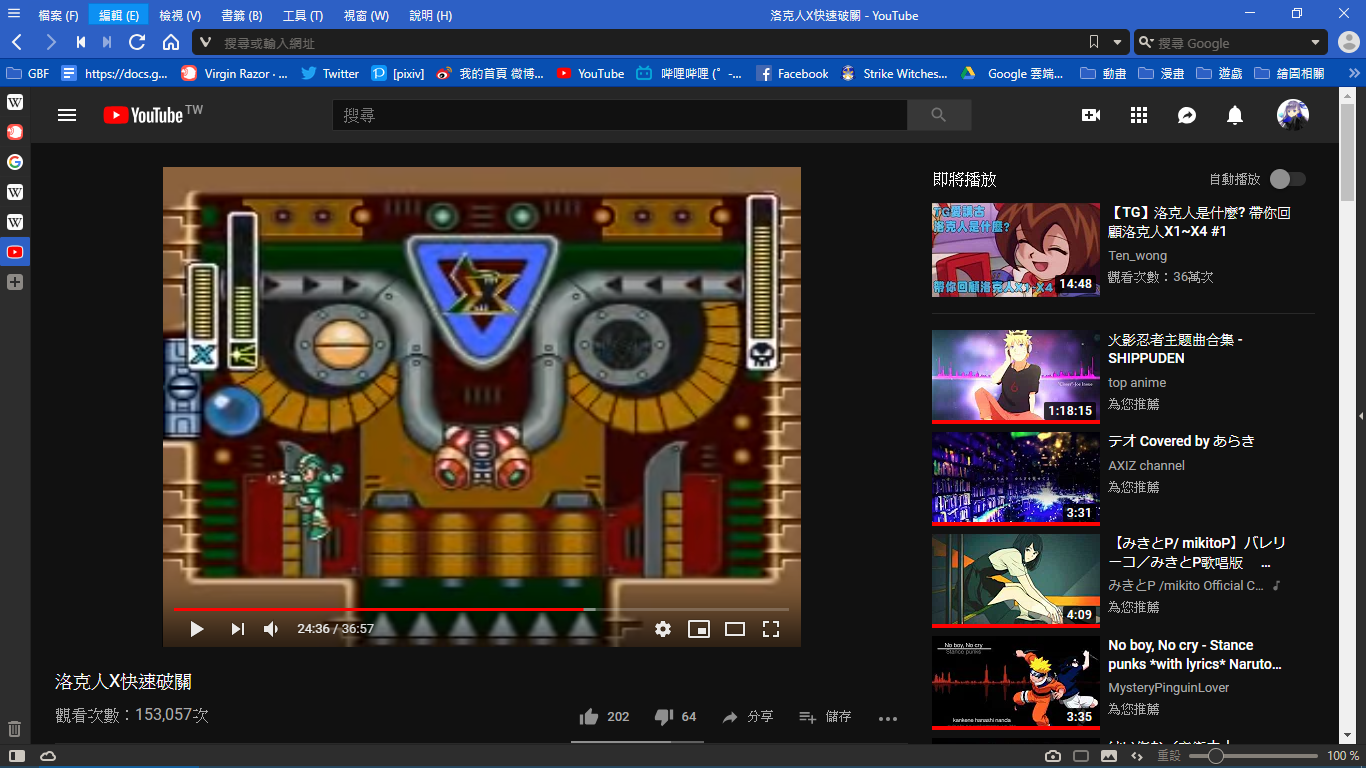Like the video with thumbs up
The height and width of the screenshot is (768, 1366).
[604, 717]
